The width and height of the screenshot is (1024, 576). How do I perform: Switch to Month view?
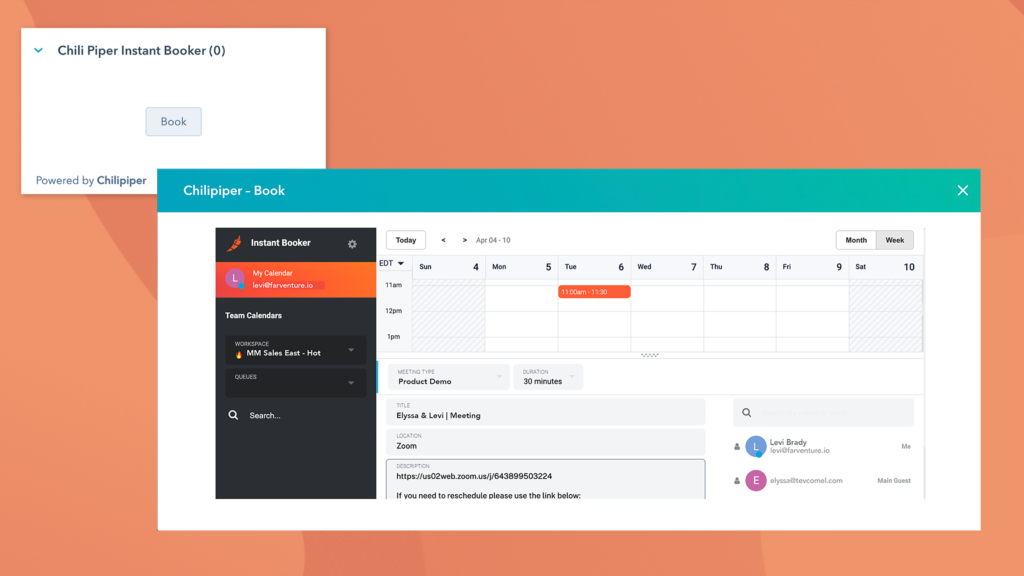tap(856, 240)
